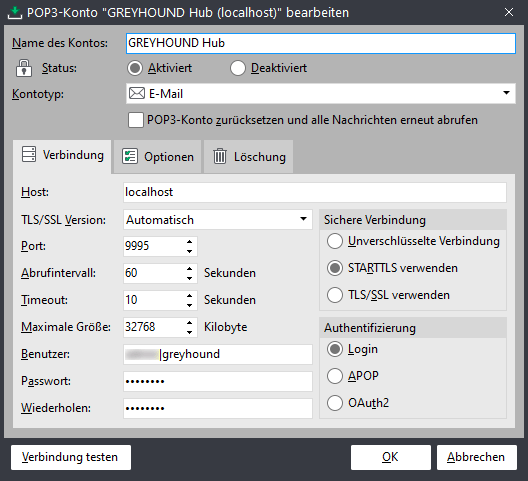
Task: Decrease the Port value with down arrow
Action: coord(190,251)
